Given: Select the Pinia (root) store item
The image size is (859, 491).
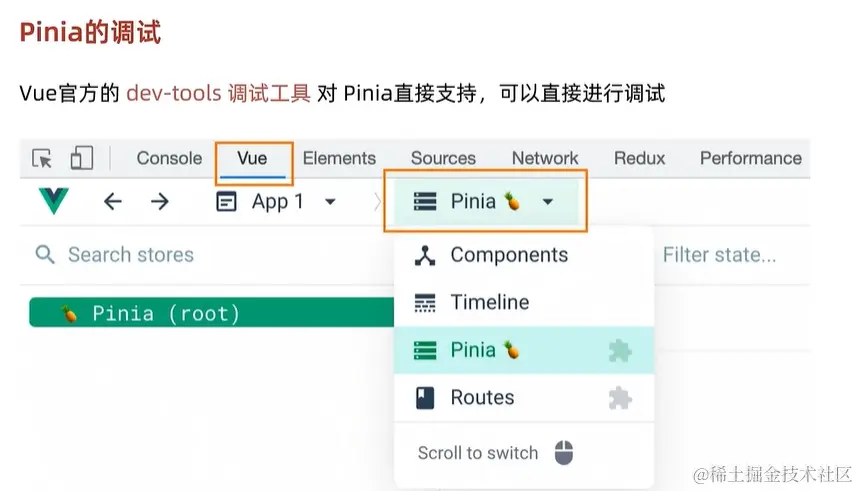Looking at the screenshot, I should [x=211, y=312].
